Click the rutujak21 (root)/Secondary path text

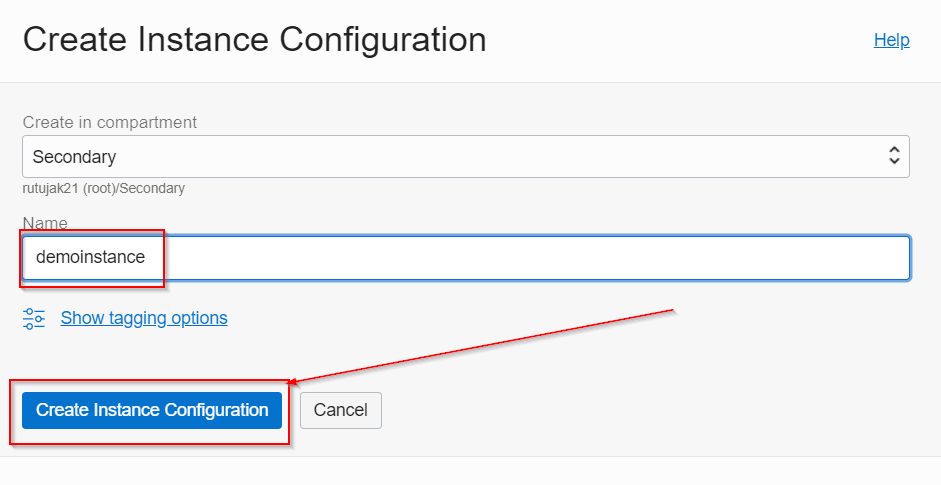104,188
